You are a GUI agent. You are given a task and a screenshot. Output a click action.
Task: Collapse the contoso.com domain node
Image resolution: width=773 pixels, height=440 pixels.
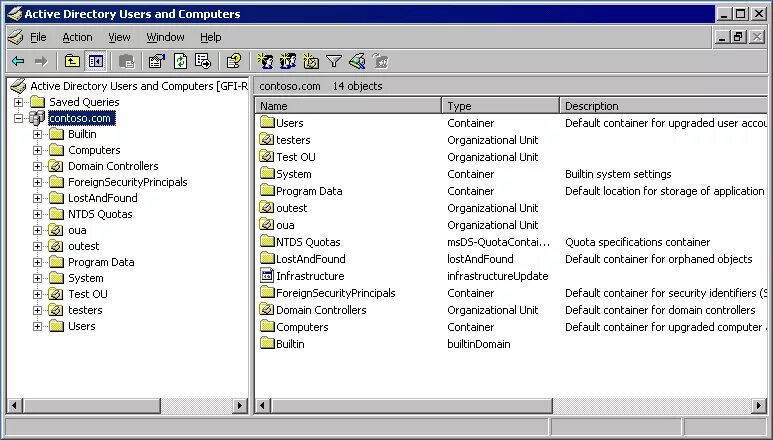click(18, 118)
